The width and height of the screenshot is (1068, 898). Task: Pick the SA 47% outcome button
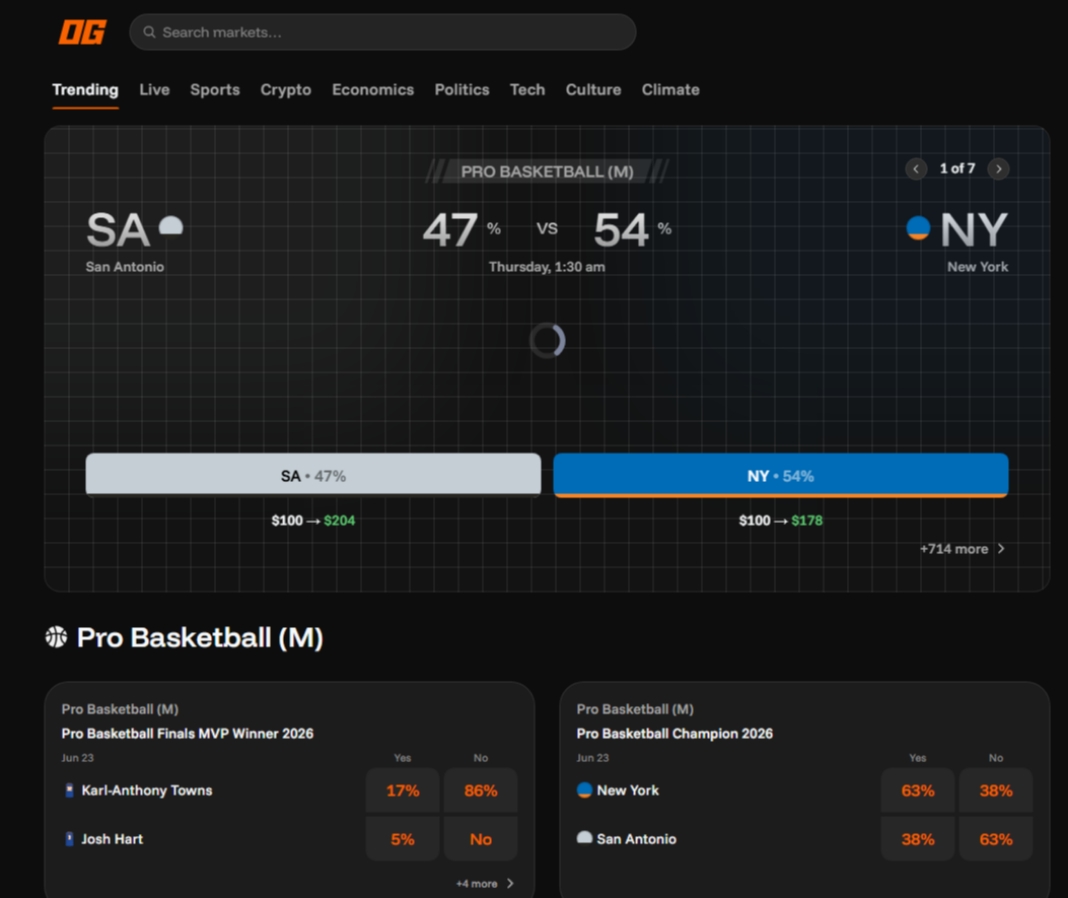[313, 475]
